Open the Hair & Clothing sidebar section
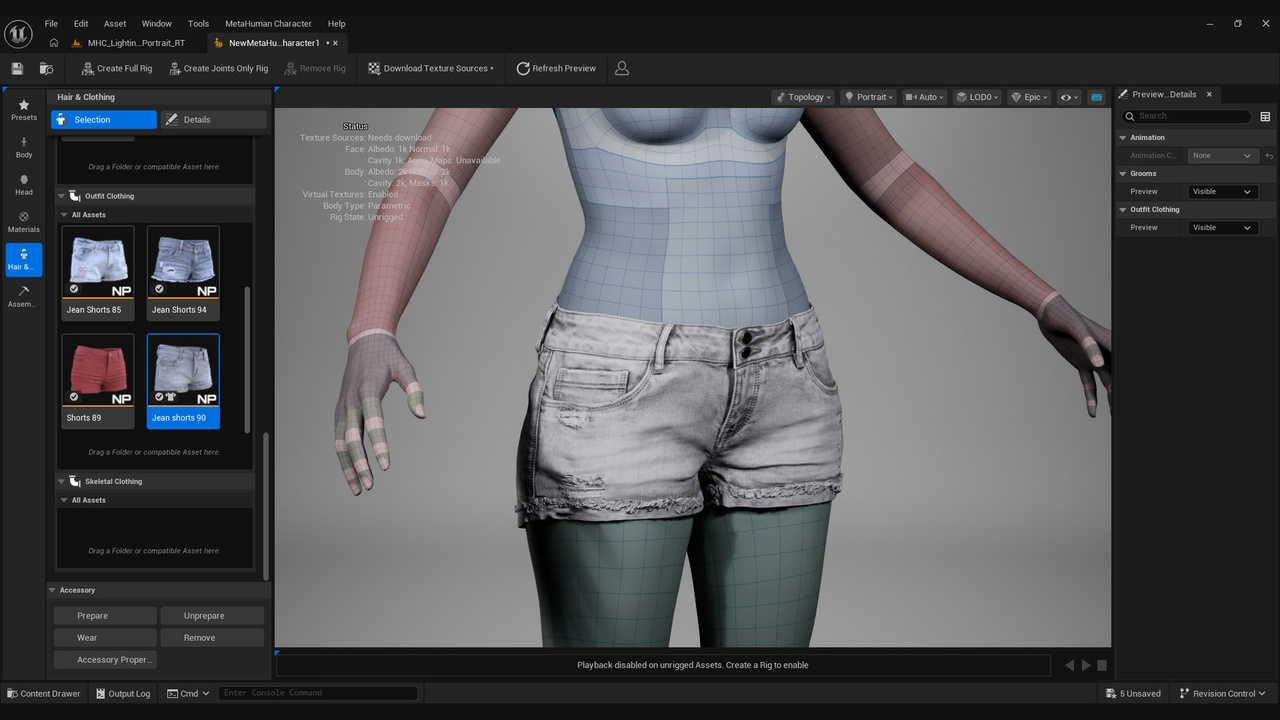Image resolution: width=1280 pixels, height=720 pixels. point(24,259)
